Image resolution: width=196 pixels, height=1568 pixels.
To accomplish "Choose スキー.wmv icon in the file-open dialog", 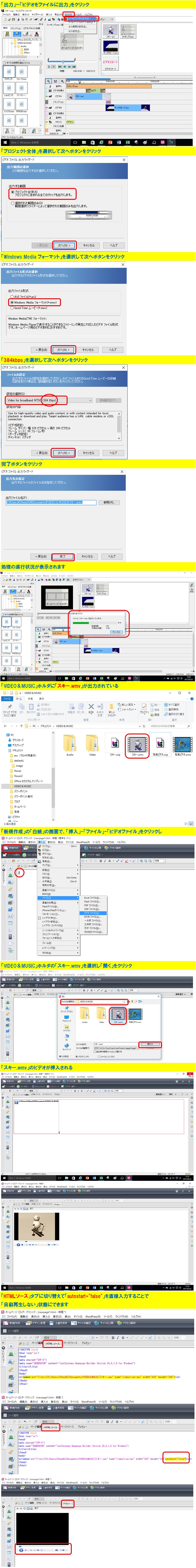I will coord(118,1014).
